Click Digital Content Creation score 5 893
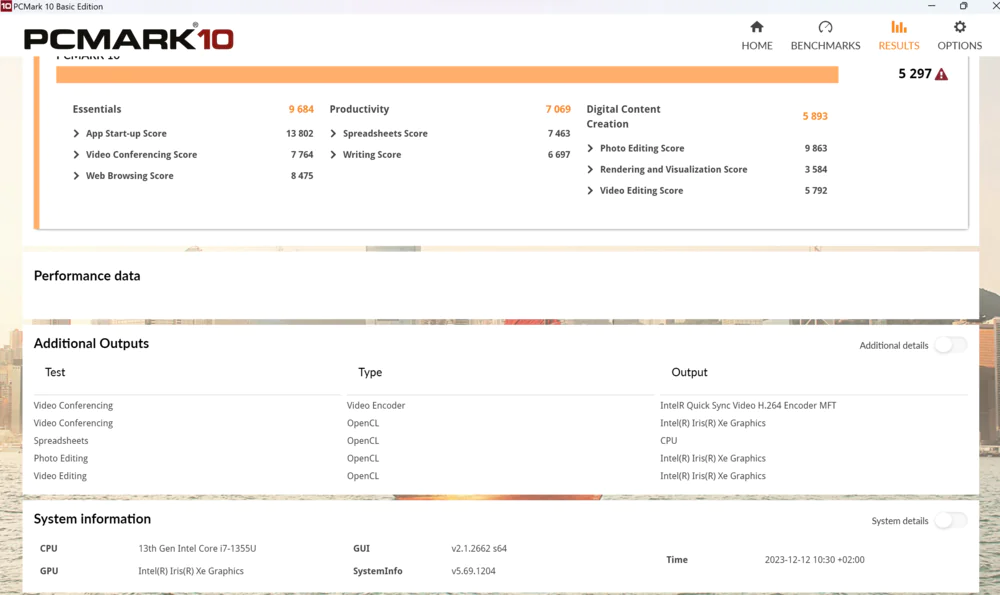Image resolution: width=1000 pixels, height=595 pixels. (x=815, y=116)
